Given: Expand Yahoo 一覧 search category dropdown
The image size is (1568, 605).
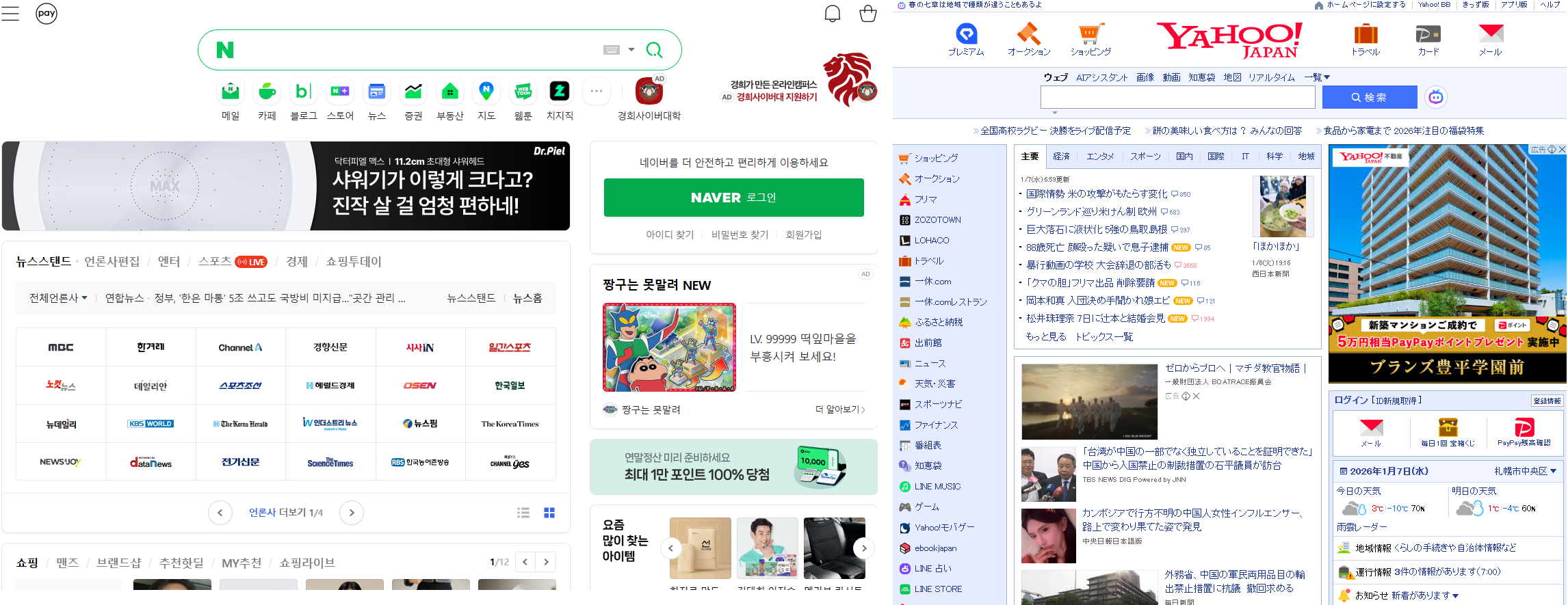Looking at the screenshot, I should click(1317, 77).
